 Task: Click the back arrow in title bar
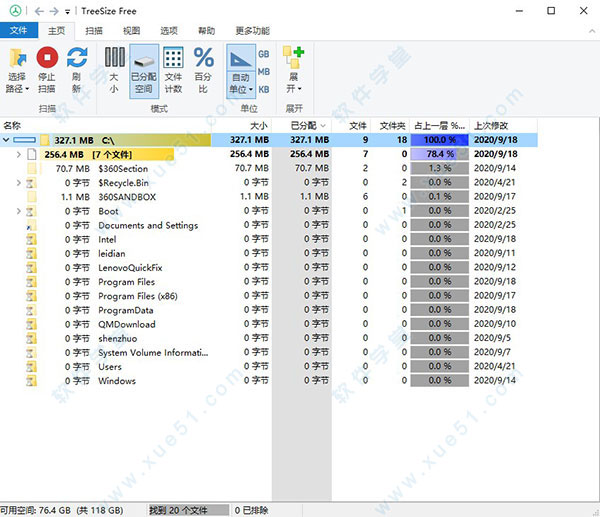(x=39, y=10)
